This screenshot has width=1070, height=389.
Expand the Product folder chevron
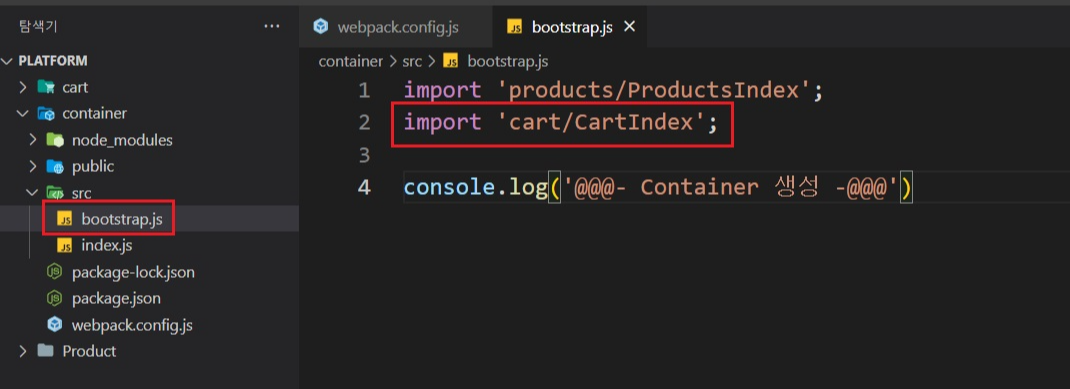click(x=23, y=351)
